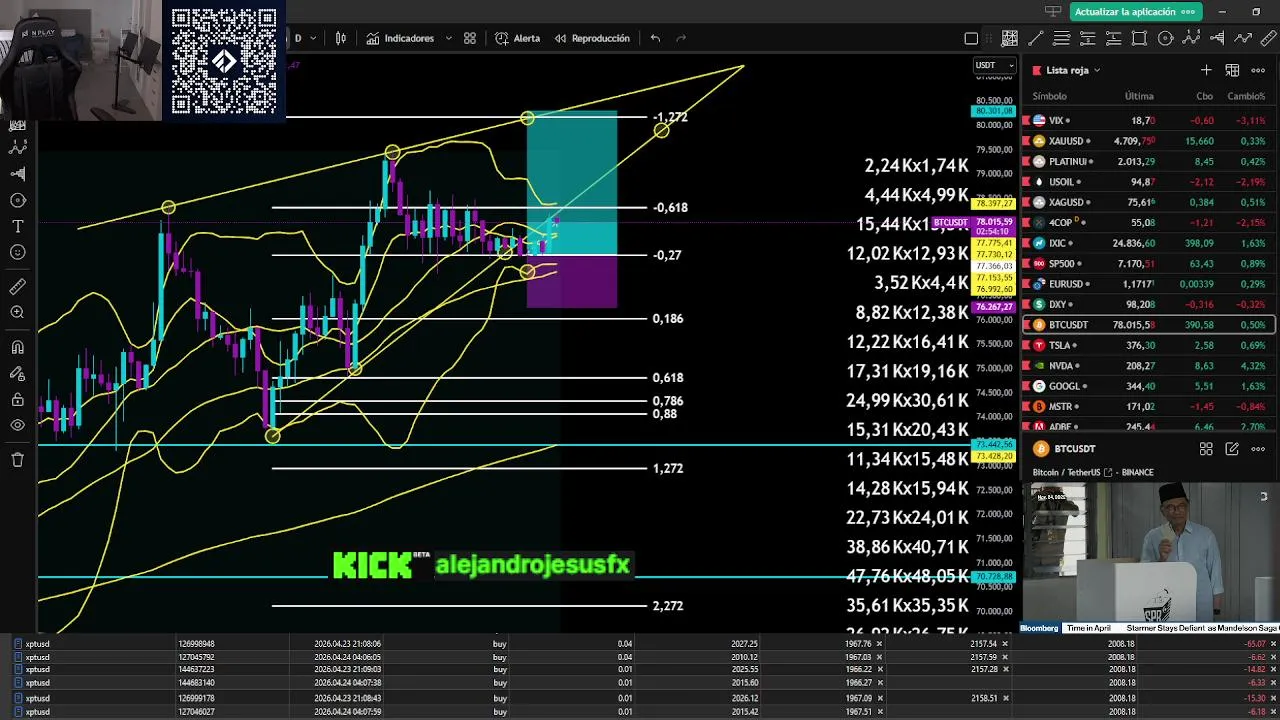Viewport: 1280px width, 720px height.
Task: Toggle the red flag on EURUSD row
Action: point(1026,284)
